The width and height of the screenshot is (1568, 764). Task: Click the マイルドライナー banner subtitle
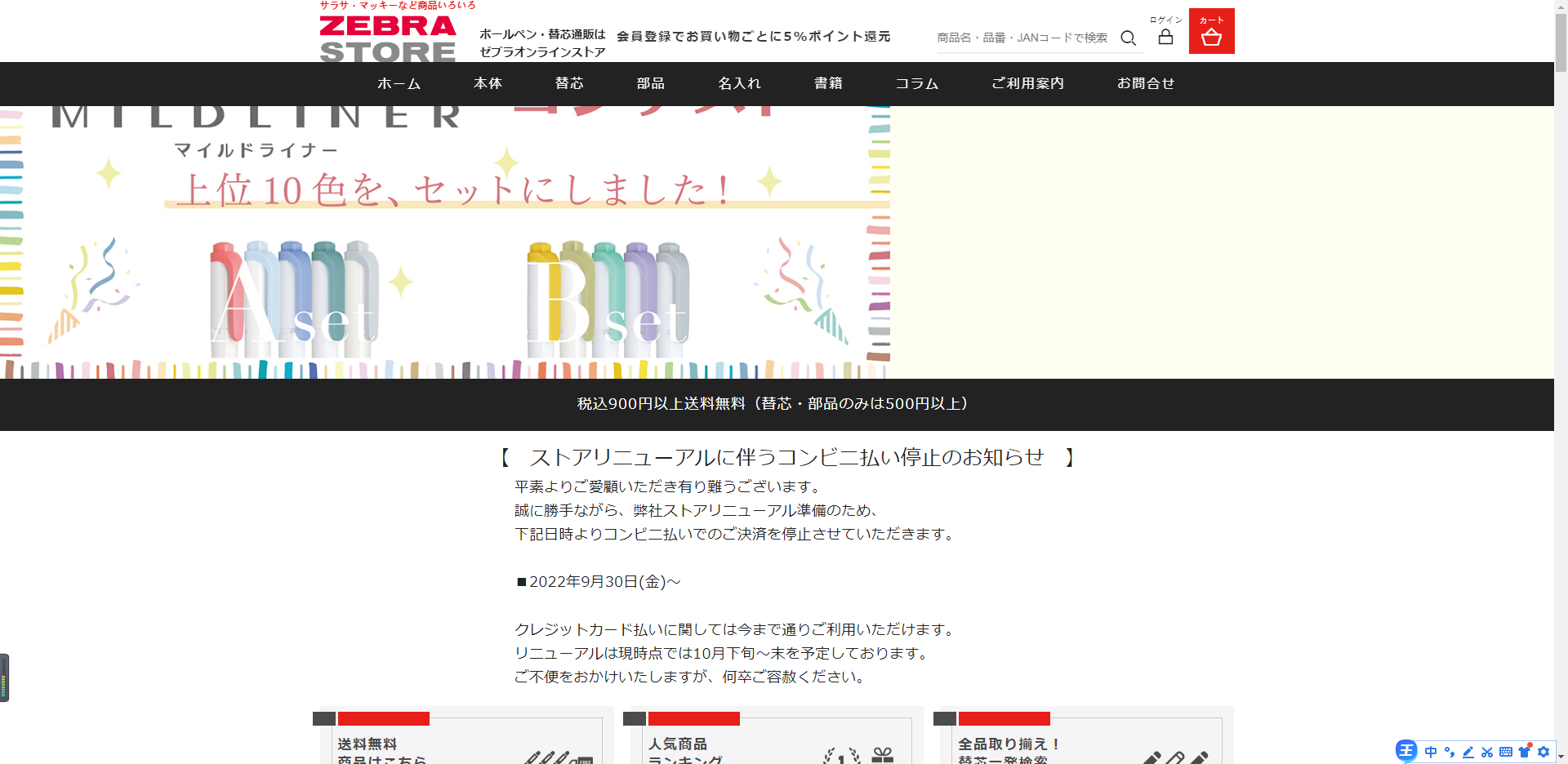point(256,150)
